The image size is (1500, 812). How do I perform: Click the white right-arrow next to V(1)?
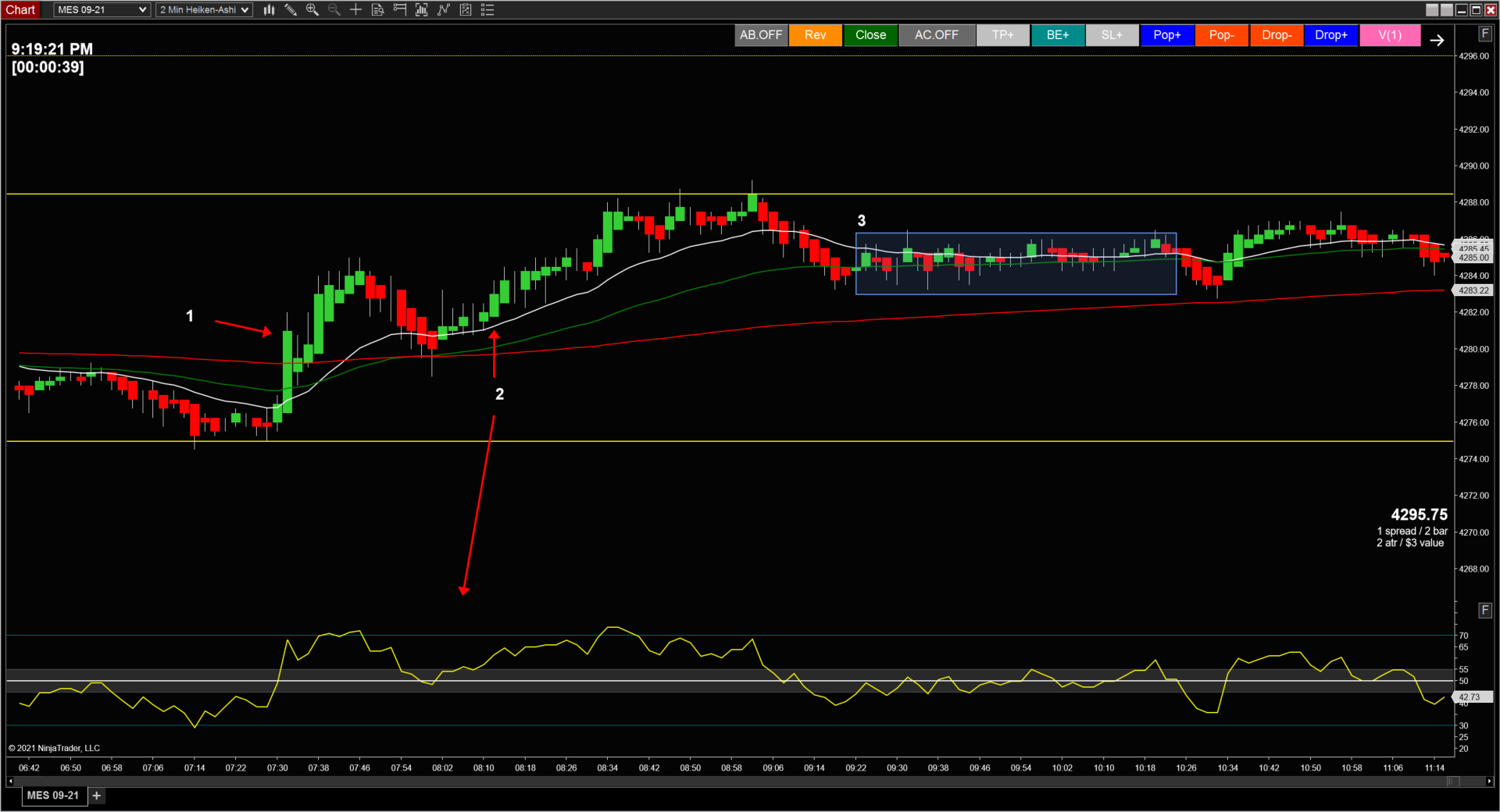click(x=1437, y=40)
